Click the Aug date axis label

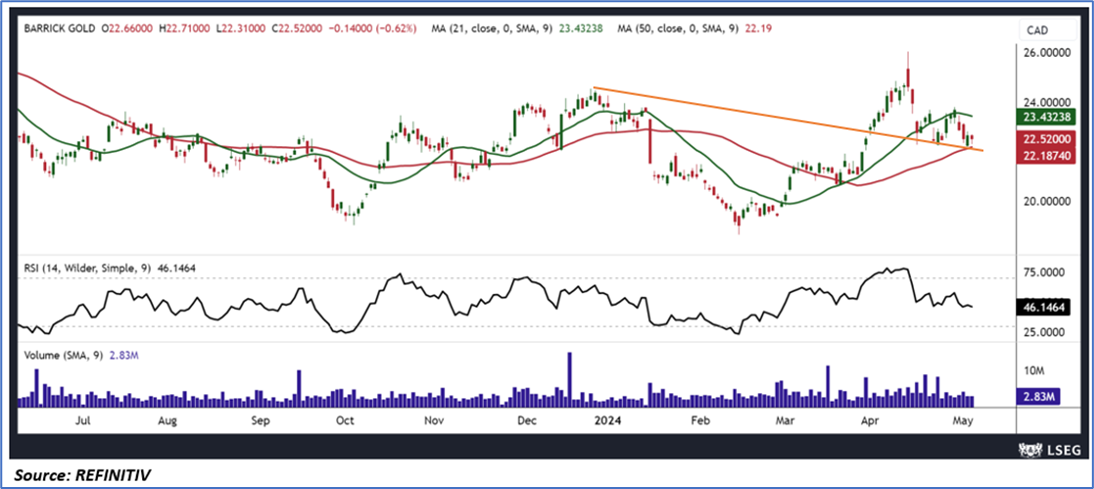[x=167, y=421]
